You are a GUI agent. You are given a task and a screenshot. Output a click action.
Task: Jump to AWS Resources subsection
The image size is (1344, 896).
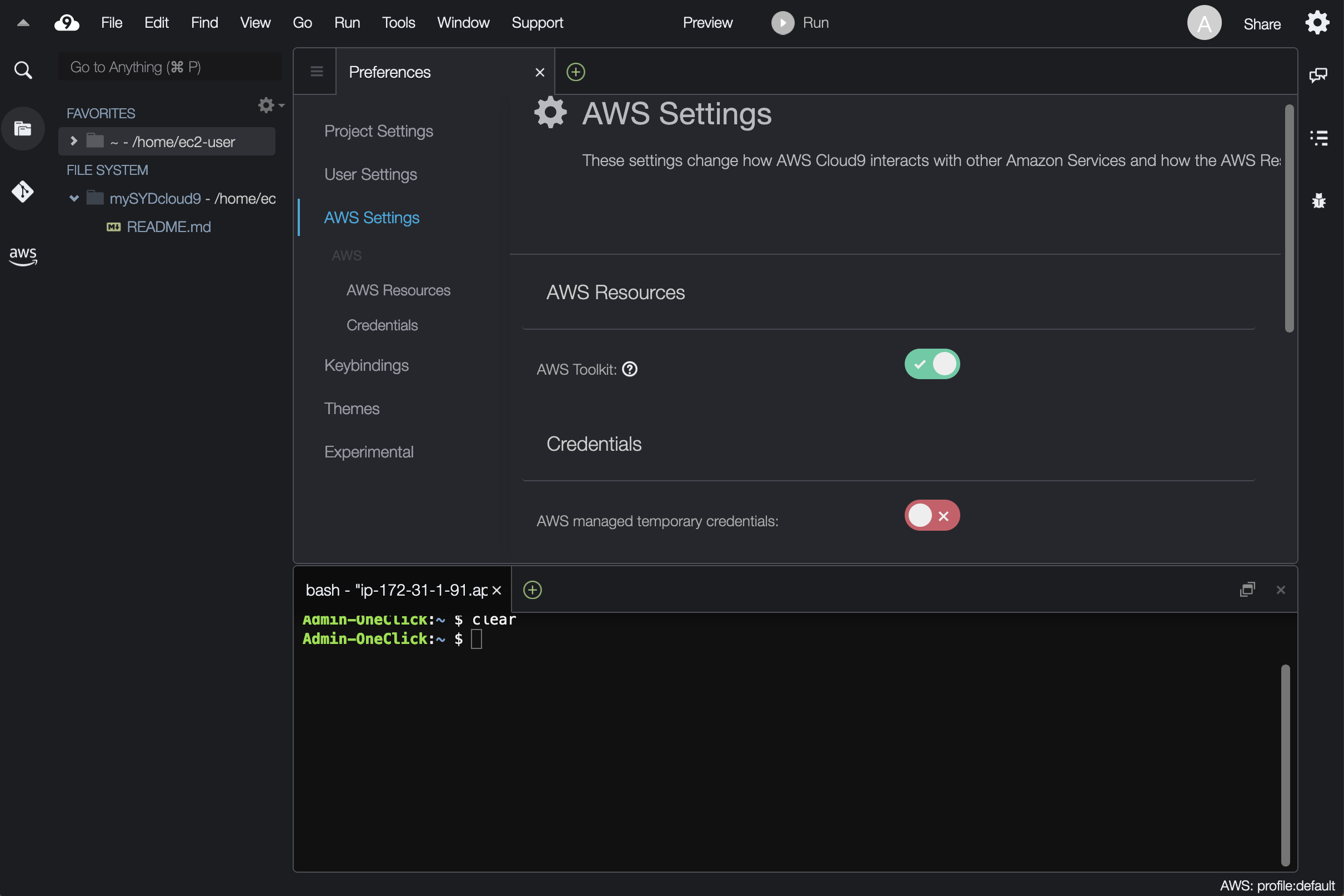point(398,290)
